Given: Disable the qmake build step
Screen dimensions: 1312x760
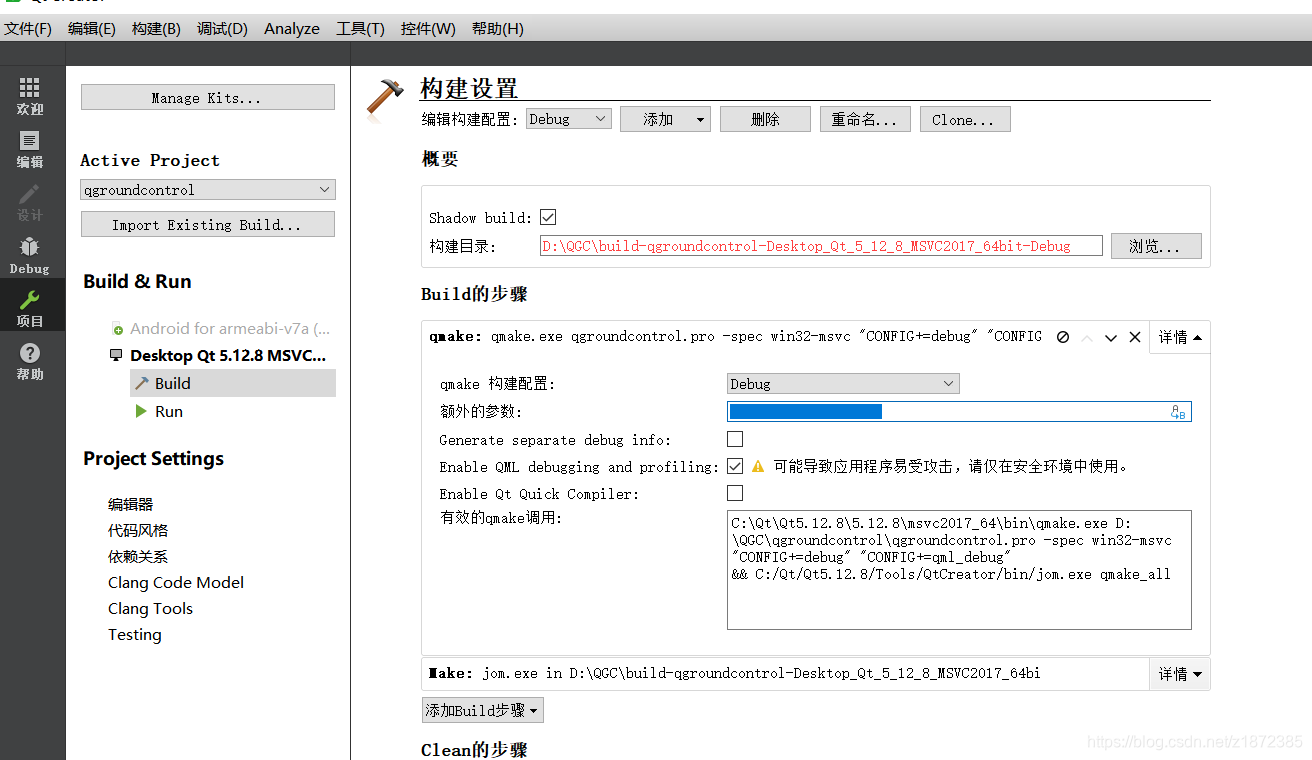Looking at the screenshot, I should tap(1062, 337).
